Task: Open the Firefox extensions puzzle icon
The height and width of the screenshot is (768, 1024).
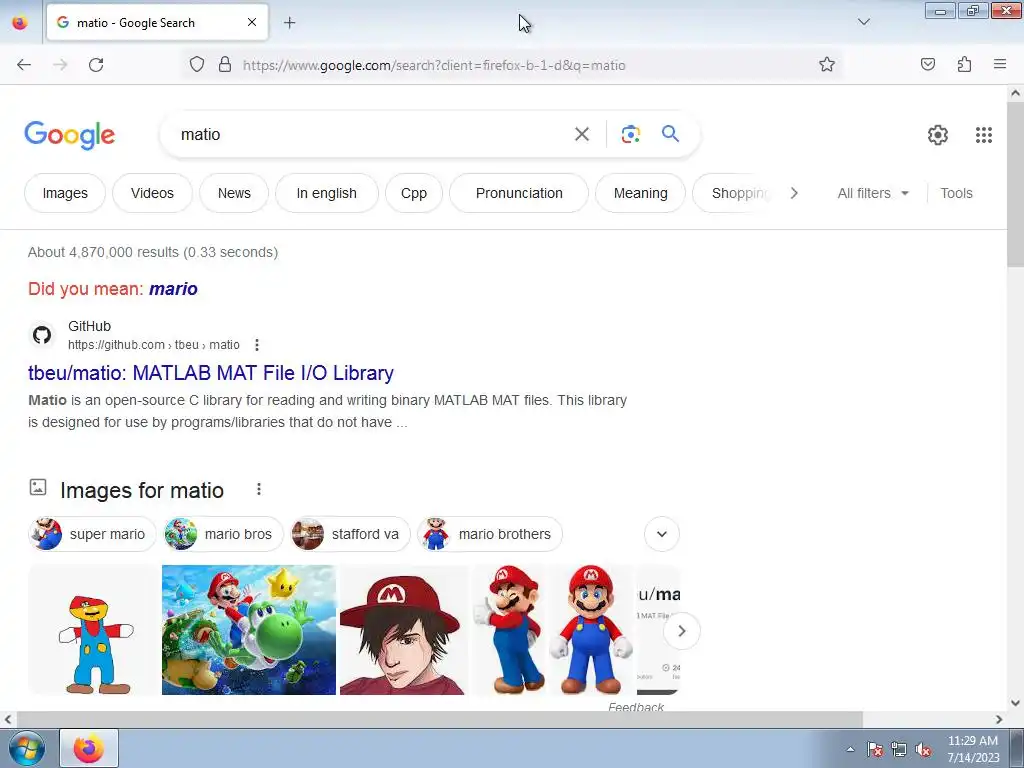Action: [x=964, y=64]
